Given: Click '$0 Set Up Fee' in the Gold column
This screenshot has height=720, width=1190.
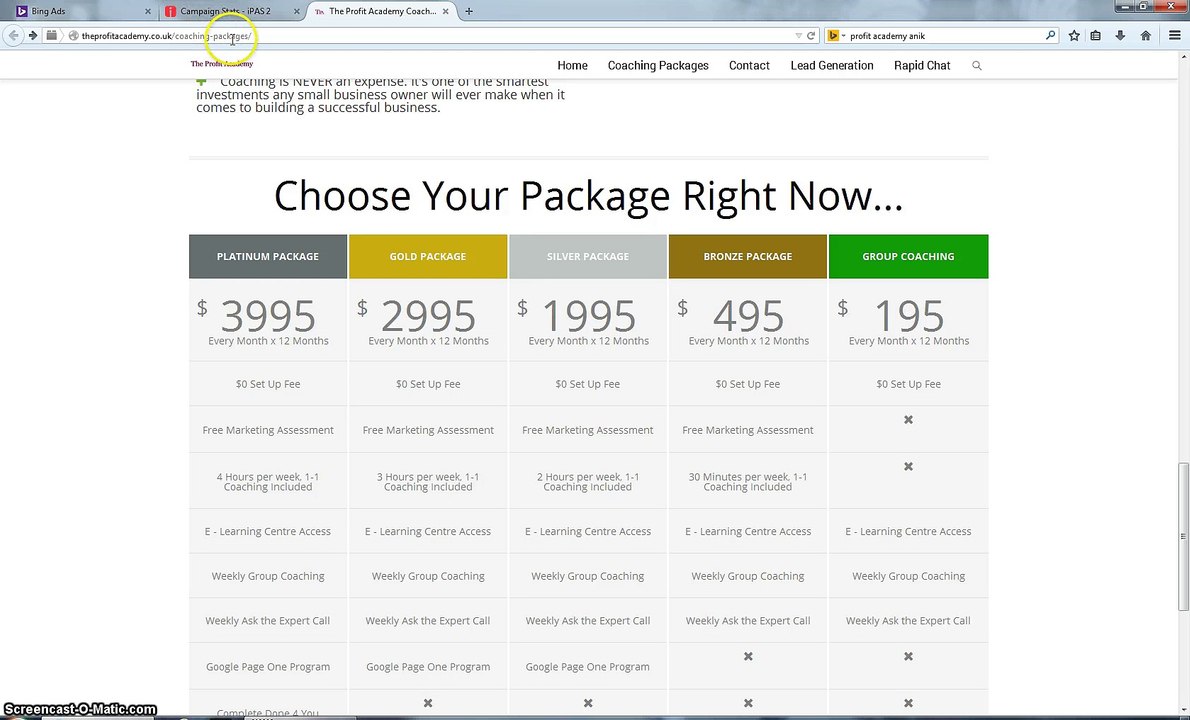Looking at the screenshot, I should (x=428, y=384).
